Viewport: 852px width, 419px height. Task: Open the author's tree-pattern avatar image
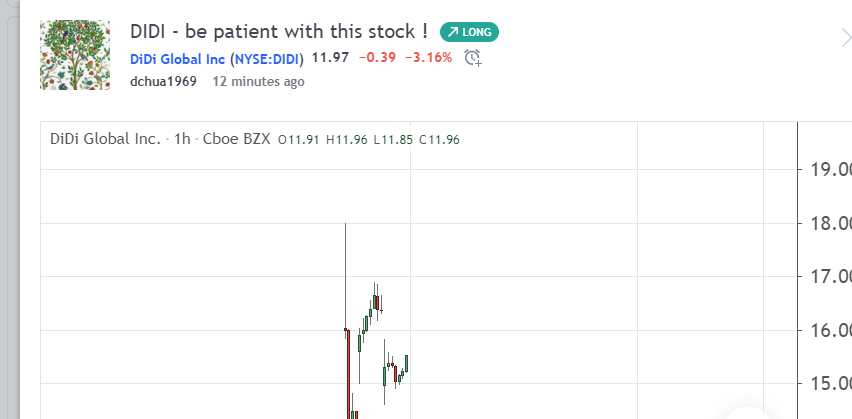click(x=75, y=55)
